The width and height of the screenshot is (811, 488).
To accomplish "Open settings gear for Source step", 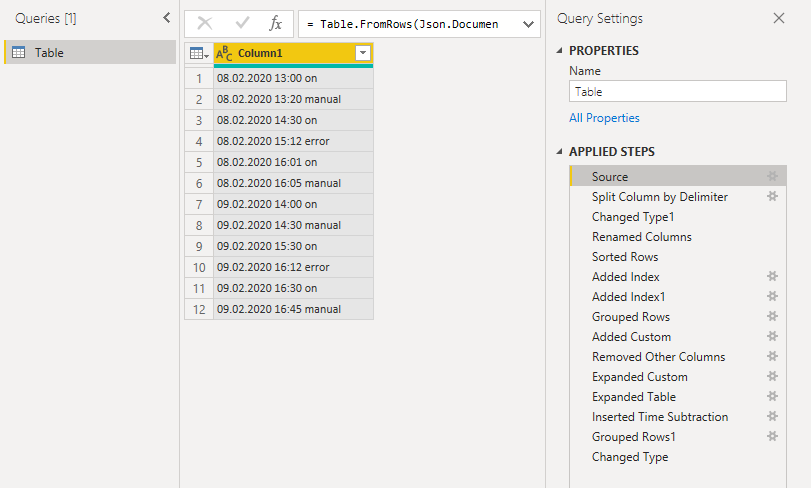I will [x=772, y=176].
